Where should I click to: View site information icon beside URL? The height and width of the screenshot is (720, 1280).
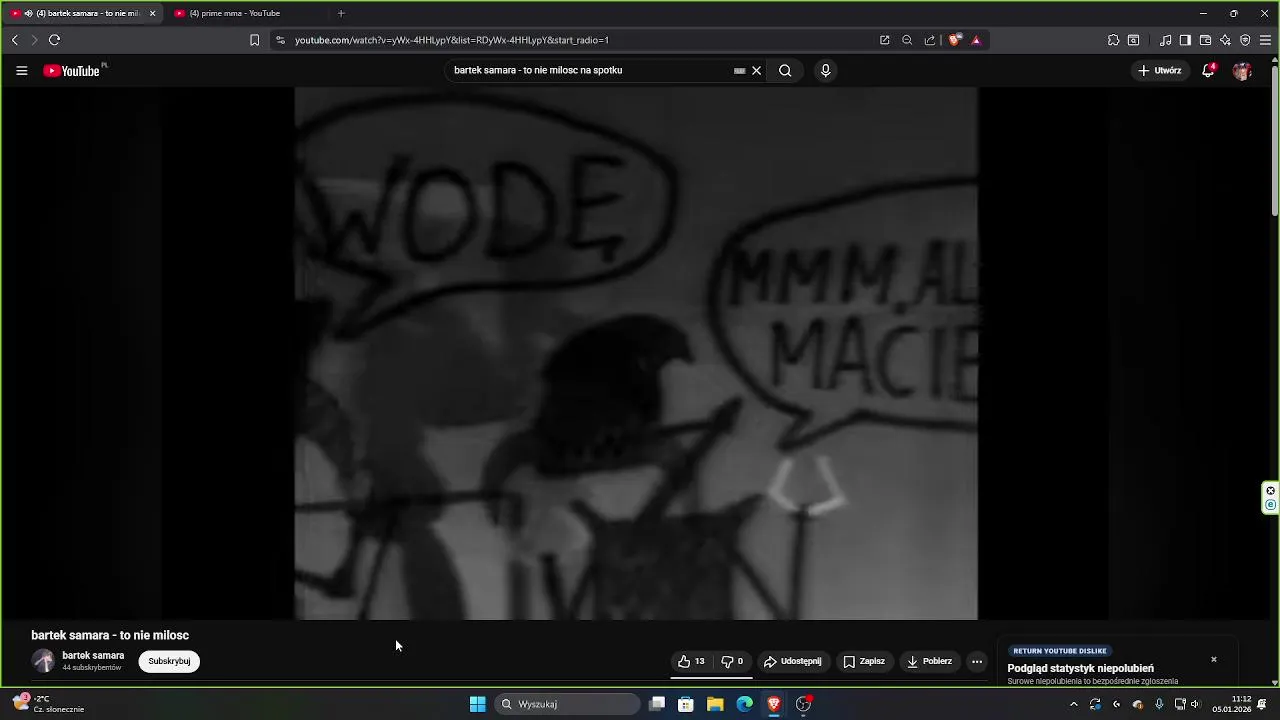click(x=280, y=40)
